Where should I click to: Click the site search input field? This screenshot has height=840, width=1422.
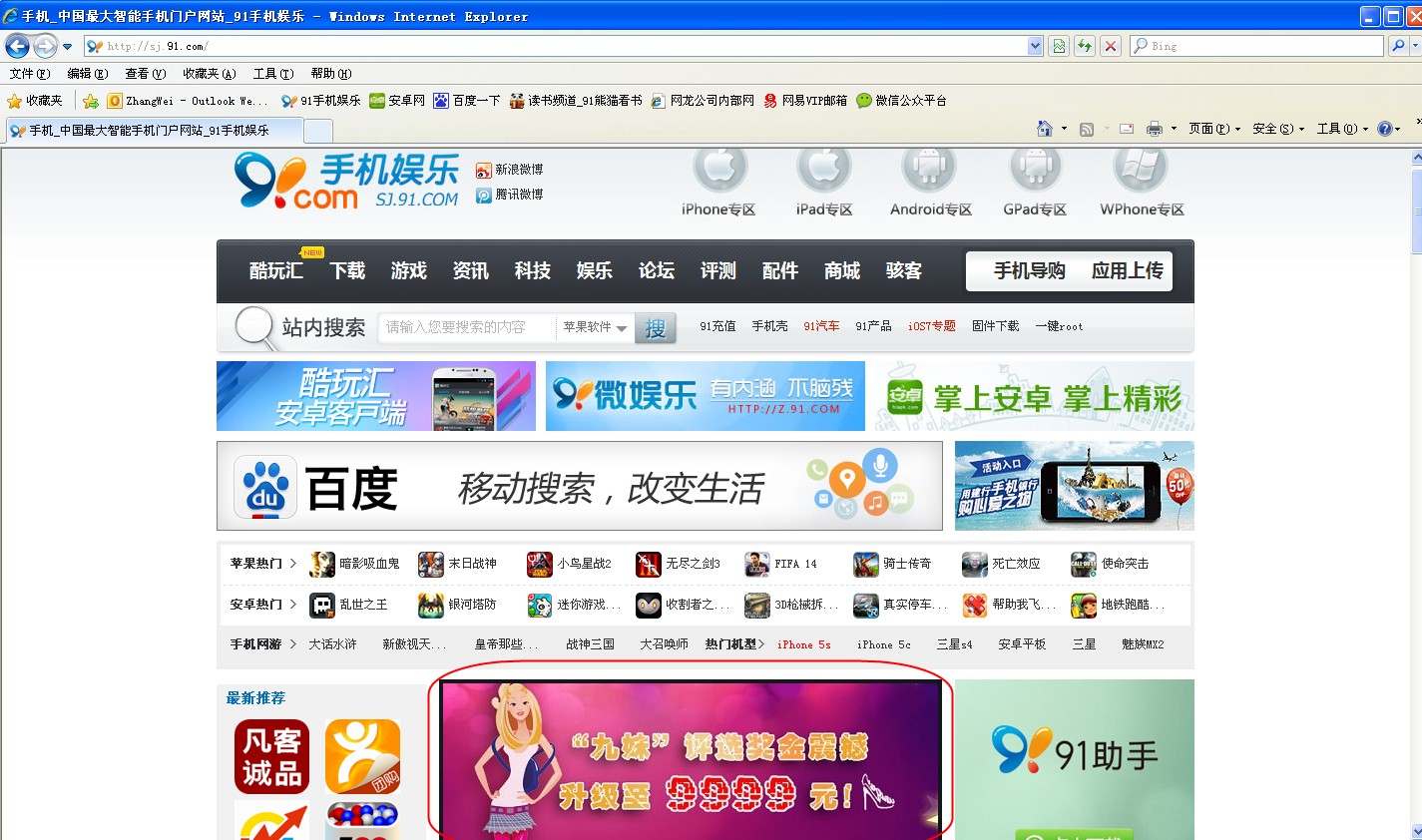click(x=467, y=327)
